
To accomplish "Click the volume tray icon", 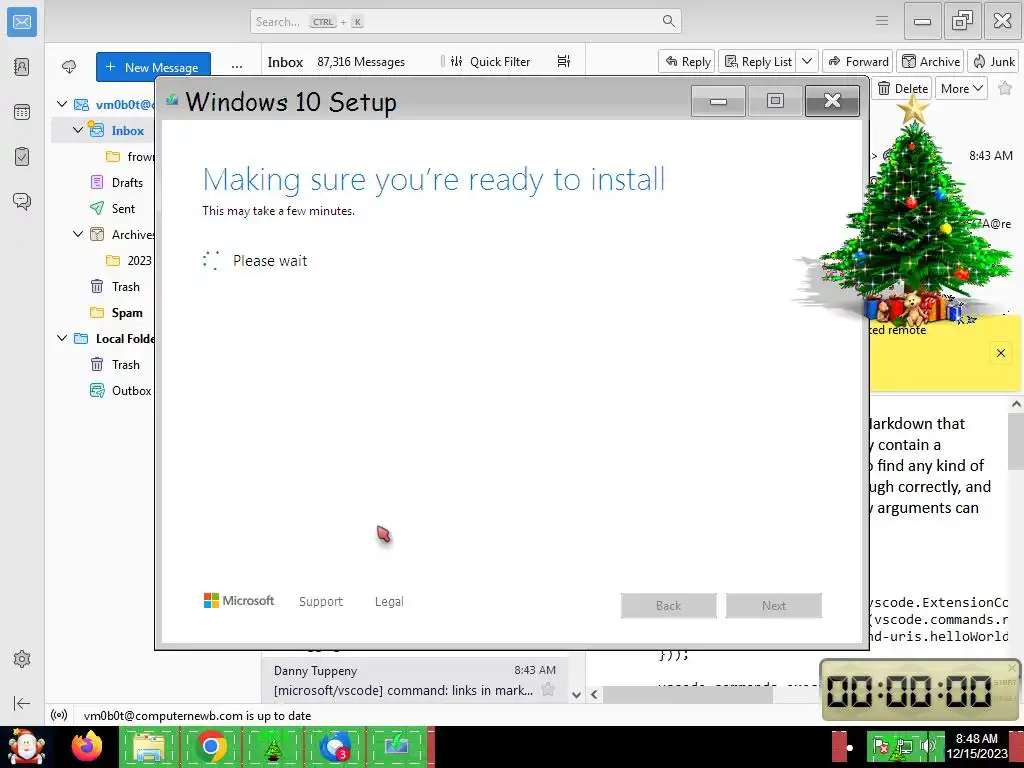I will click(929, 746).
